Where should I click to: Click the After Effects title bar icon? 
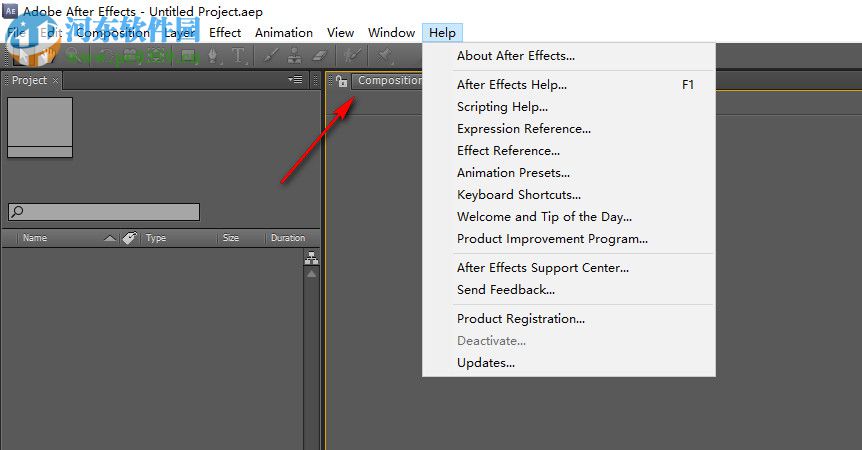pyautogui.click(x=10, y=10)
